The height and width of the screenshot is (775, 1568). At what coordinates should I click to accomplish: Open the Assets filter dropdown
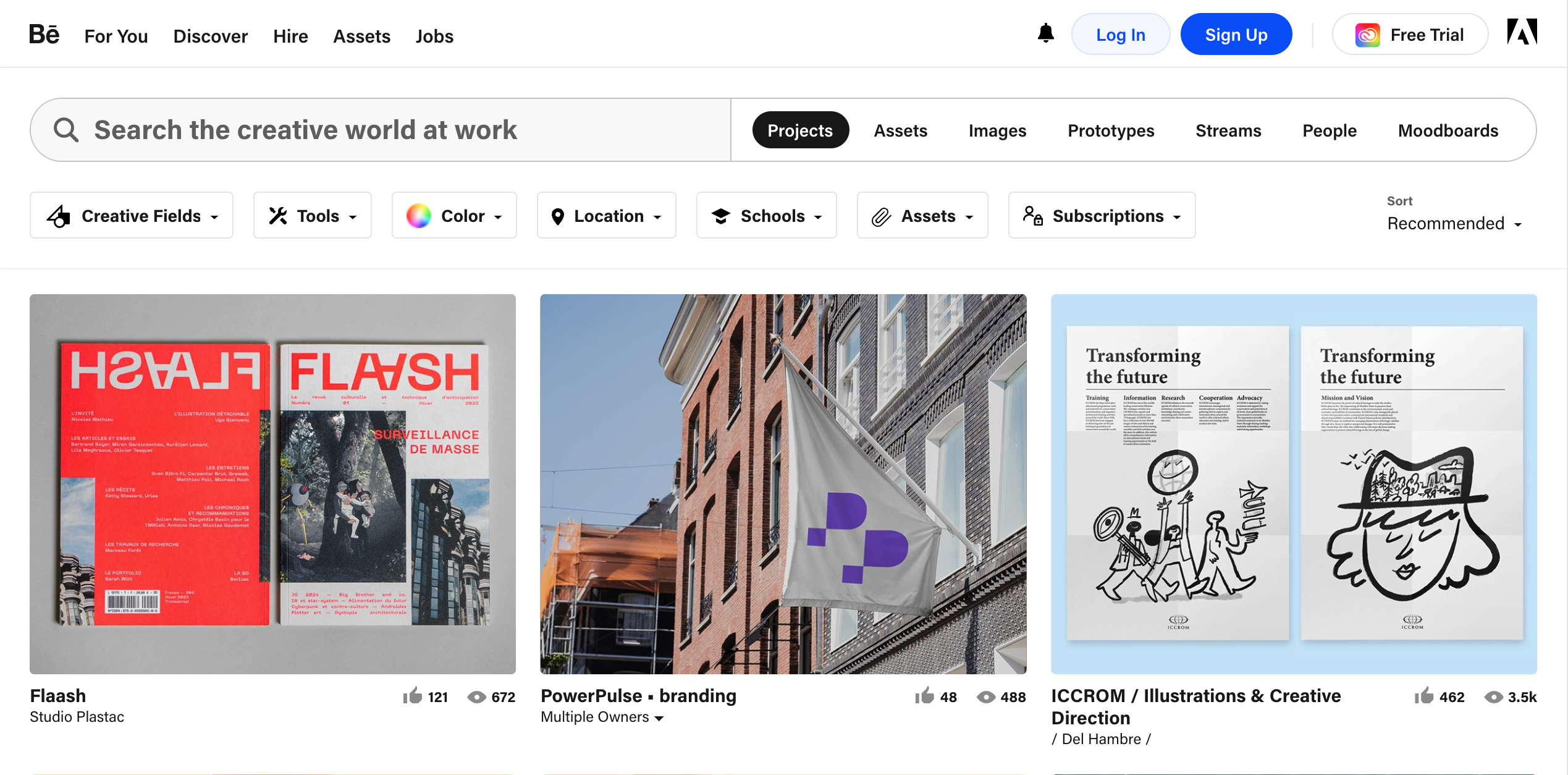pyautogui.click(x=922, y=216)
